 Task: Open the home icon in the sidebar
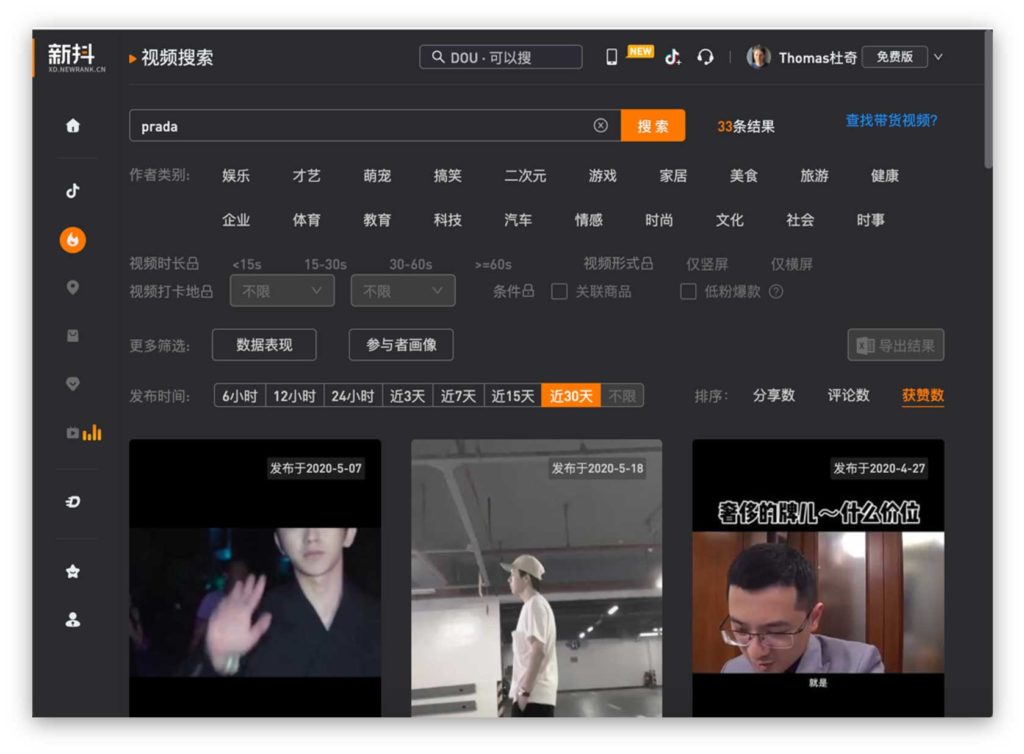(72, 125)
